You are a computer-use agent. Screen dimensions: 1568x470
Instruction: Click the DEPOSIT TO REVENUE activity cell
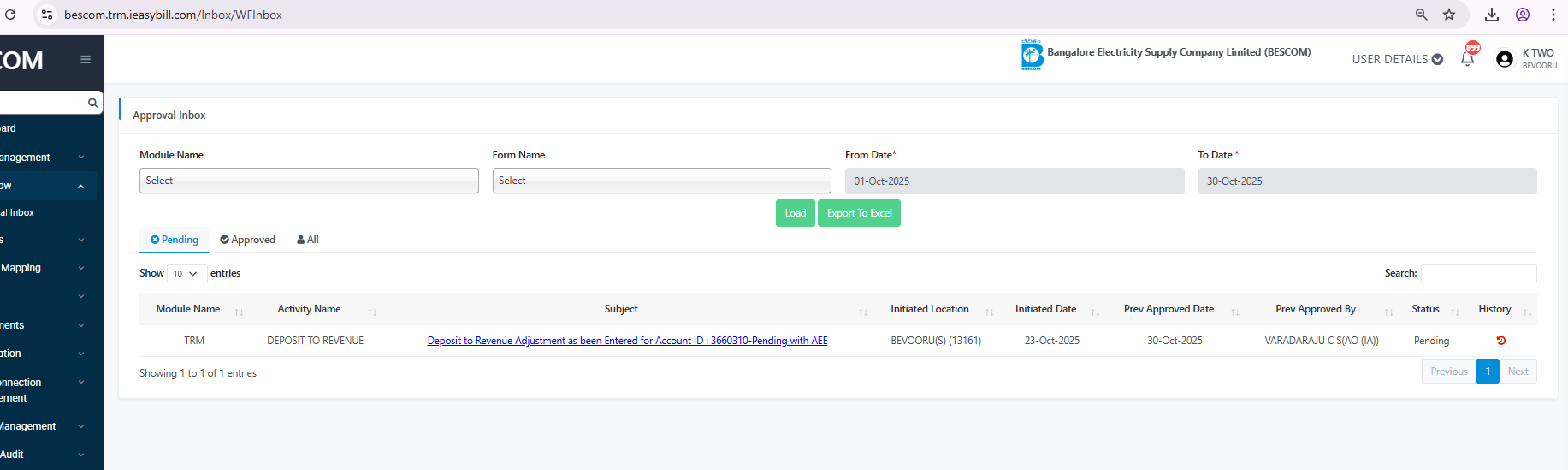point(315,341)
